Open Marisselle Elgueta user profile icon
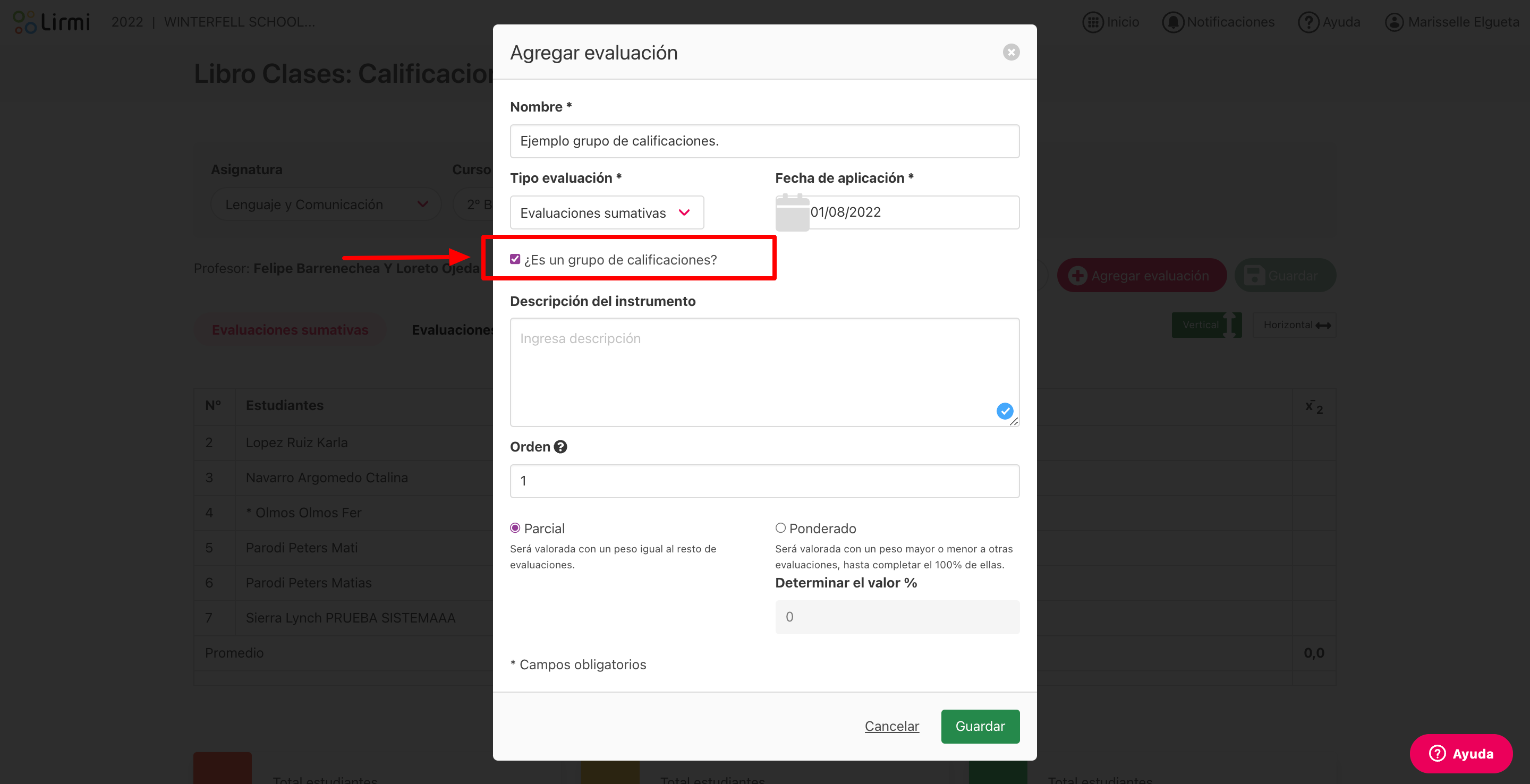 (1394, 22)
